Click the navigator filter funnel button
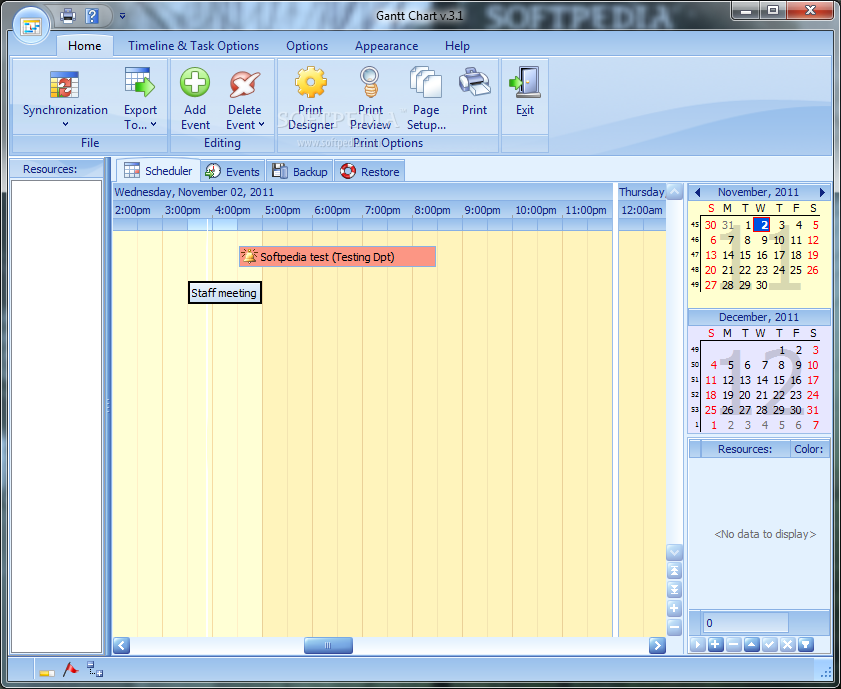Screen dimensions: 841x689 [x=806, y=644]
